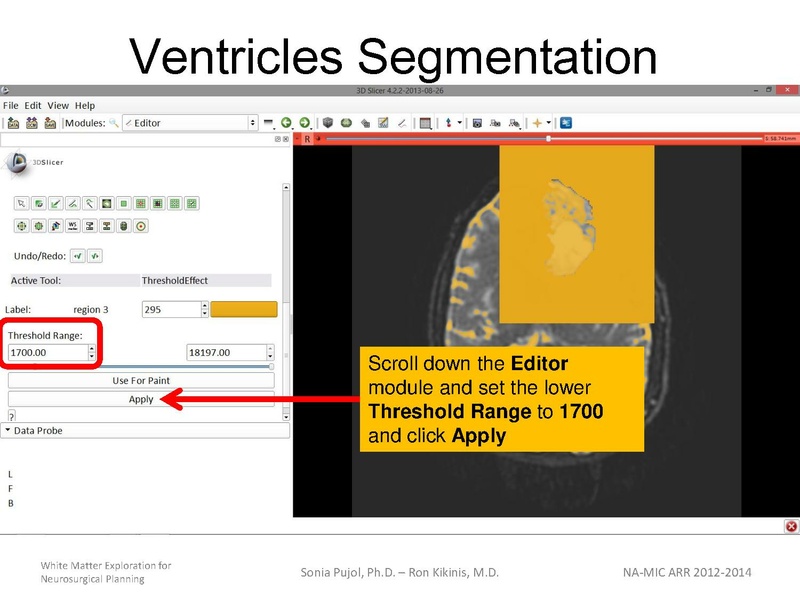Select the Dilate effect tool
This screenshot has width=800, height=600.
pos(40,227)
